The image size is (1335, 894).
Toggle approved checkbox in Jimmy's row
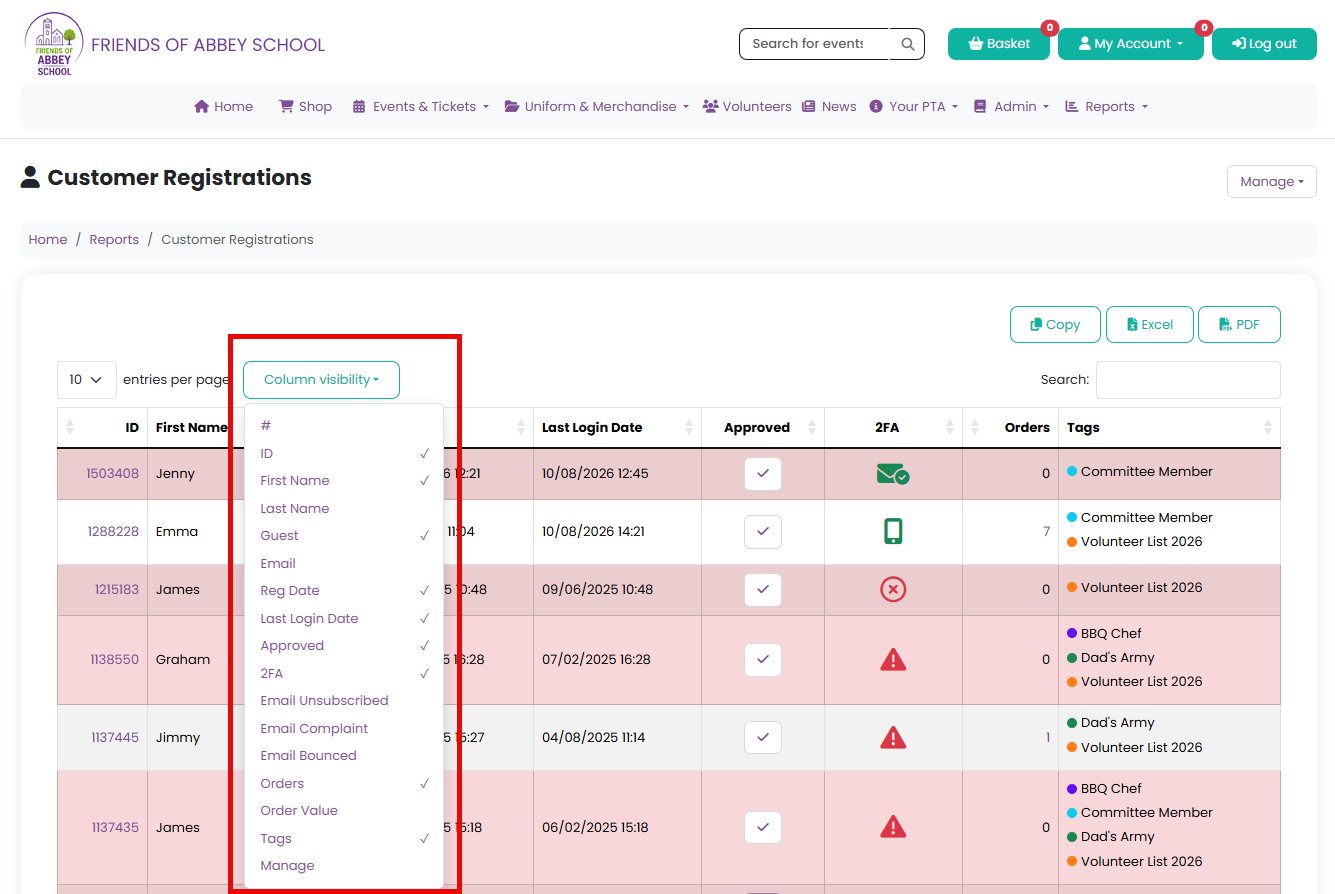pos(763,738)
